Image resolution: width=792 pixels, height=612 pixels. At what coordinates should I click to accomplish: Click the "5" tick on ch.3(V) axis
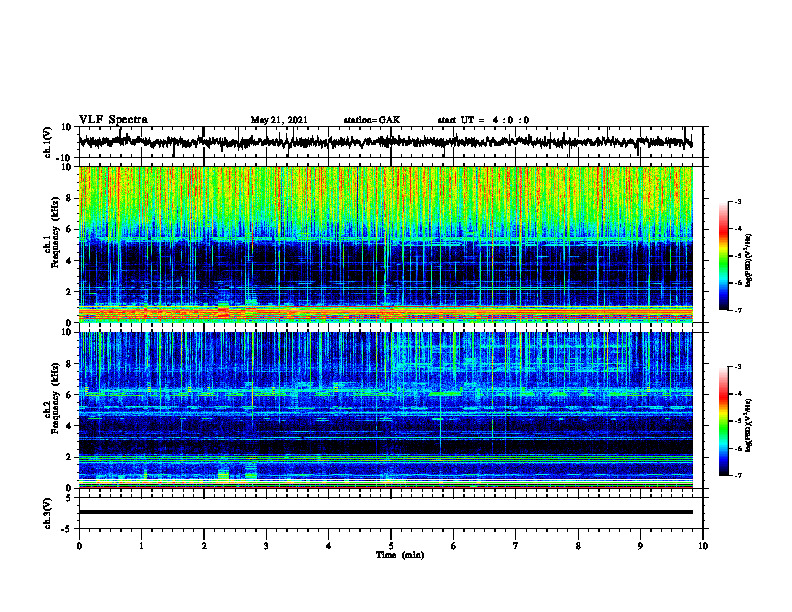coord(70,498)
